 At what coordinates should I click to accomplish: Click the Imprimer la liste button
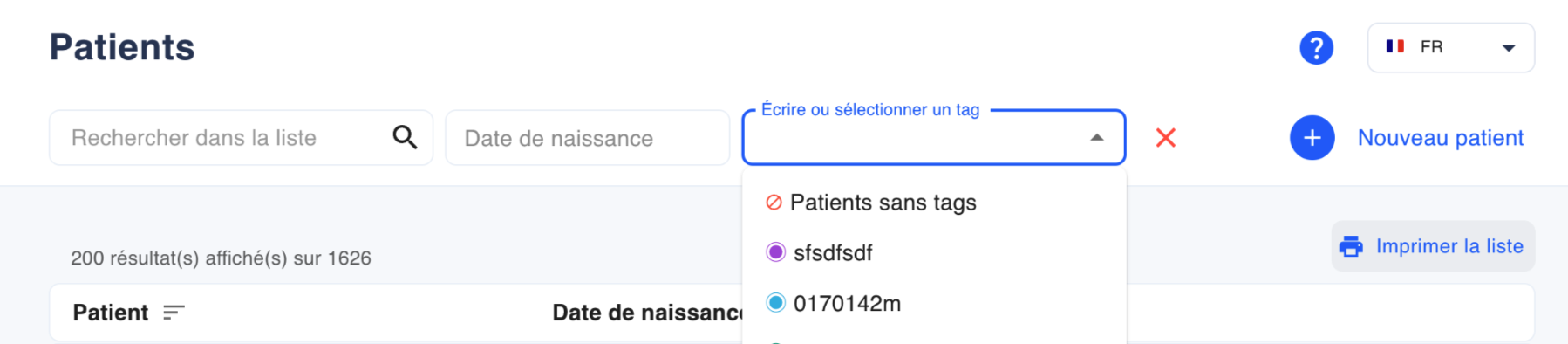1433,246
